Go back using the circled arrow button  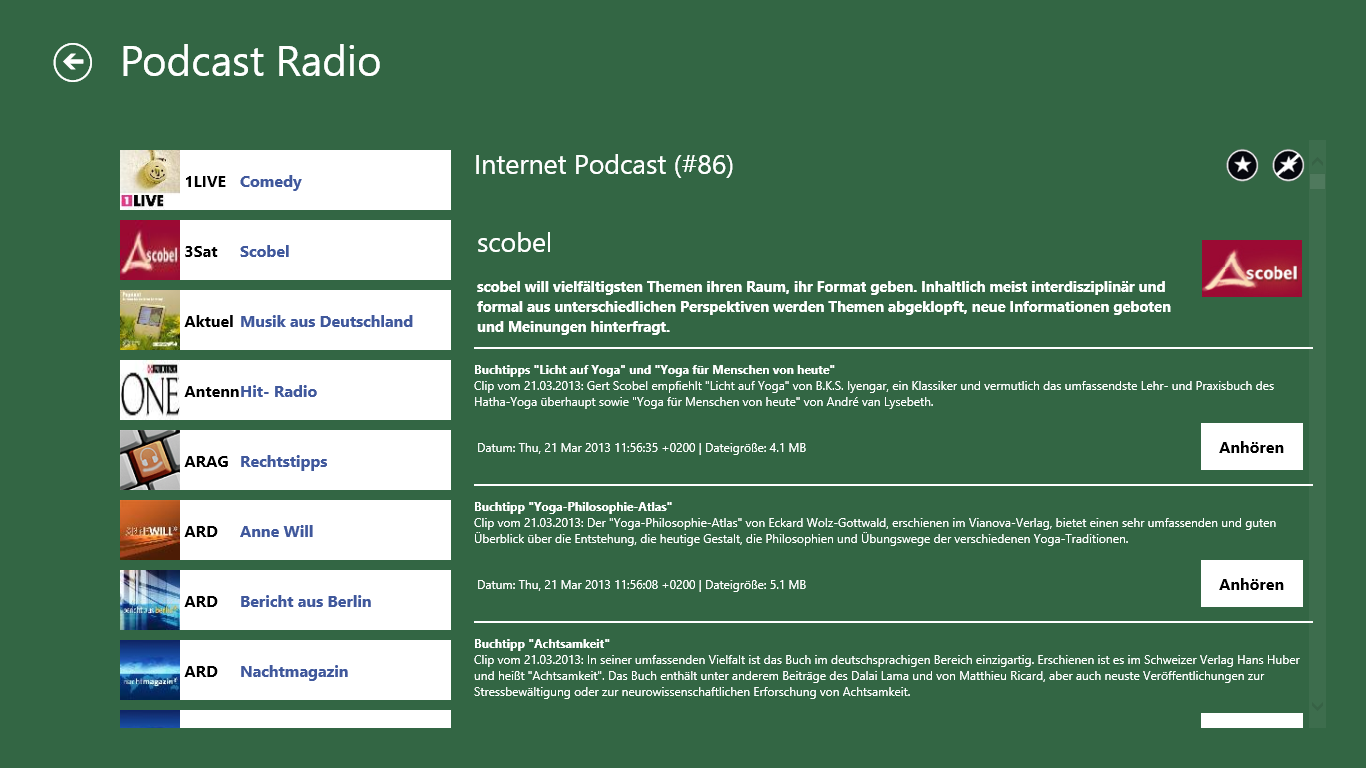(x=73, y=63)
